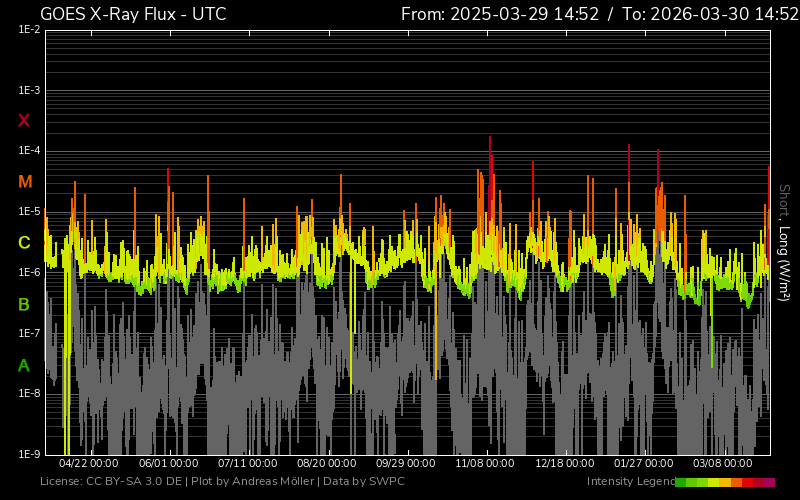Select the green B flare class label

tap(24, 304)
